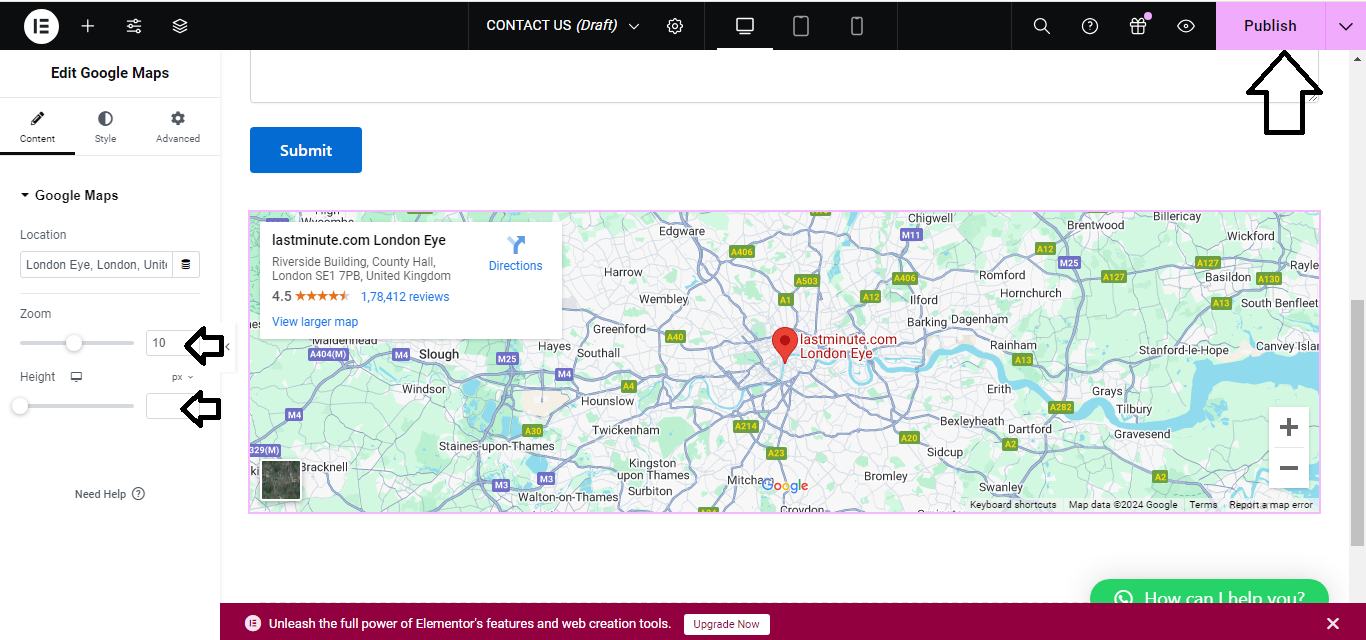Open Site Settings sliders icon

click(134, 26)
